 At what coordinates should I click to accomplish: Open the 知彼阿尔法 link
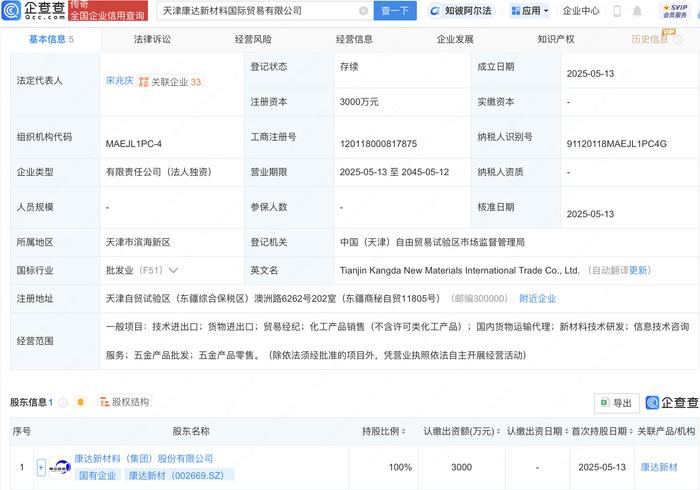(x=461, y=11)
